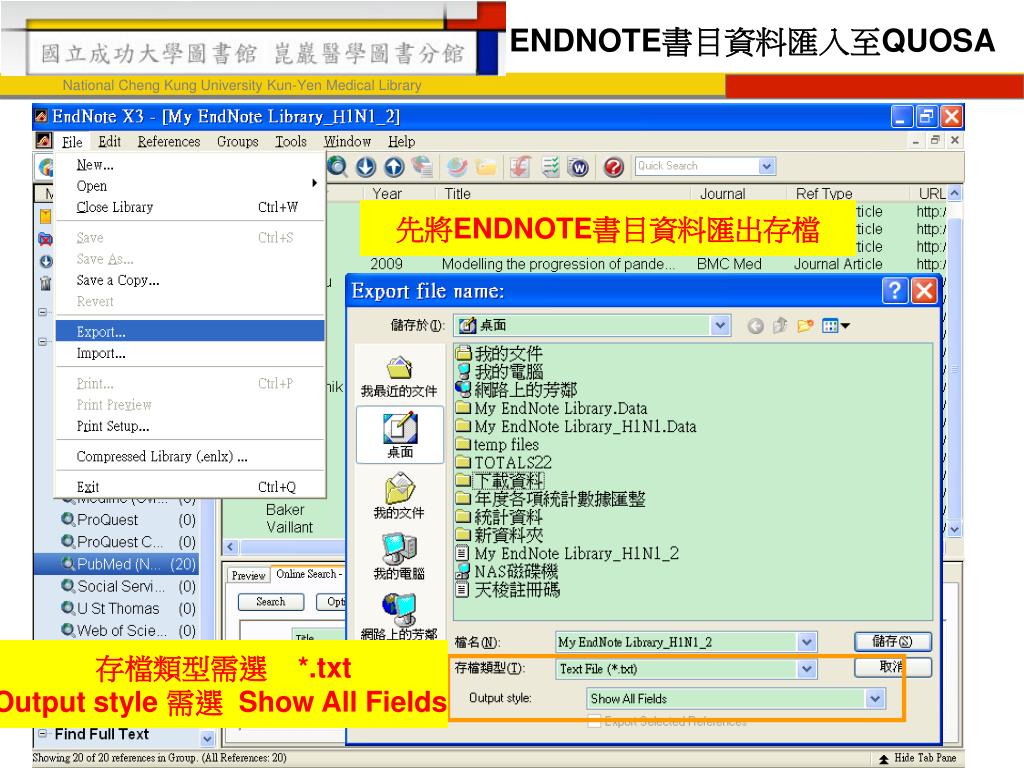
Task: Click the Search button in the tab pane
Action: coord(270,601)
